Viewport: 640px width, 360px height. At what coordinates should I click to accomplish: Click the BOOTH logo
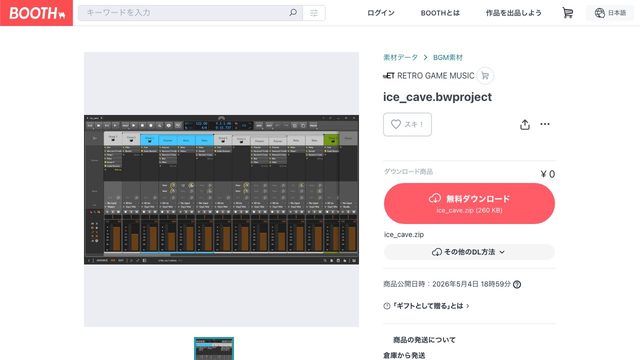pyautogui.click(x=36, y=13)
